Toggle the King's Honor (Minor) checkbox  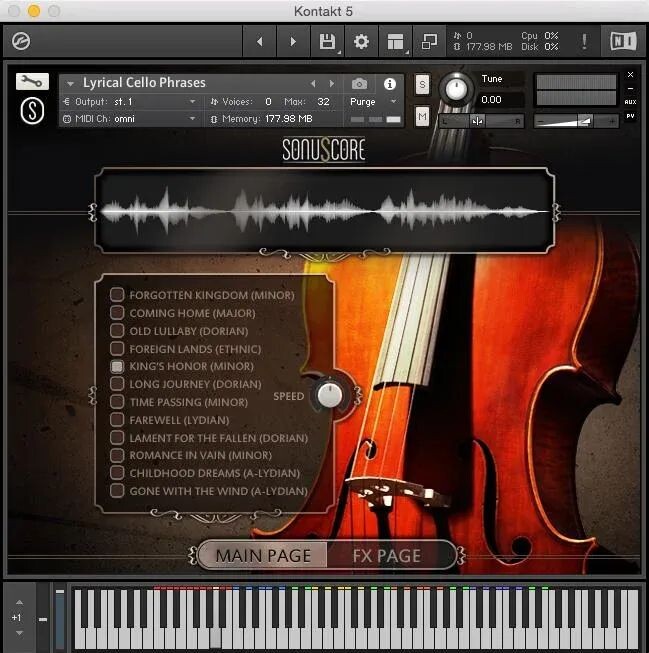[x=117, y=367]
